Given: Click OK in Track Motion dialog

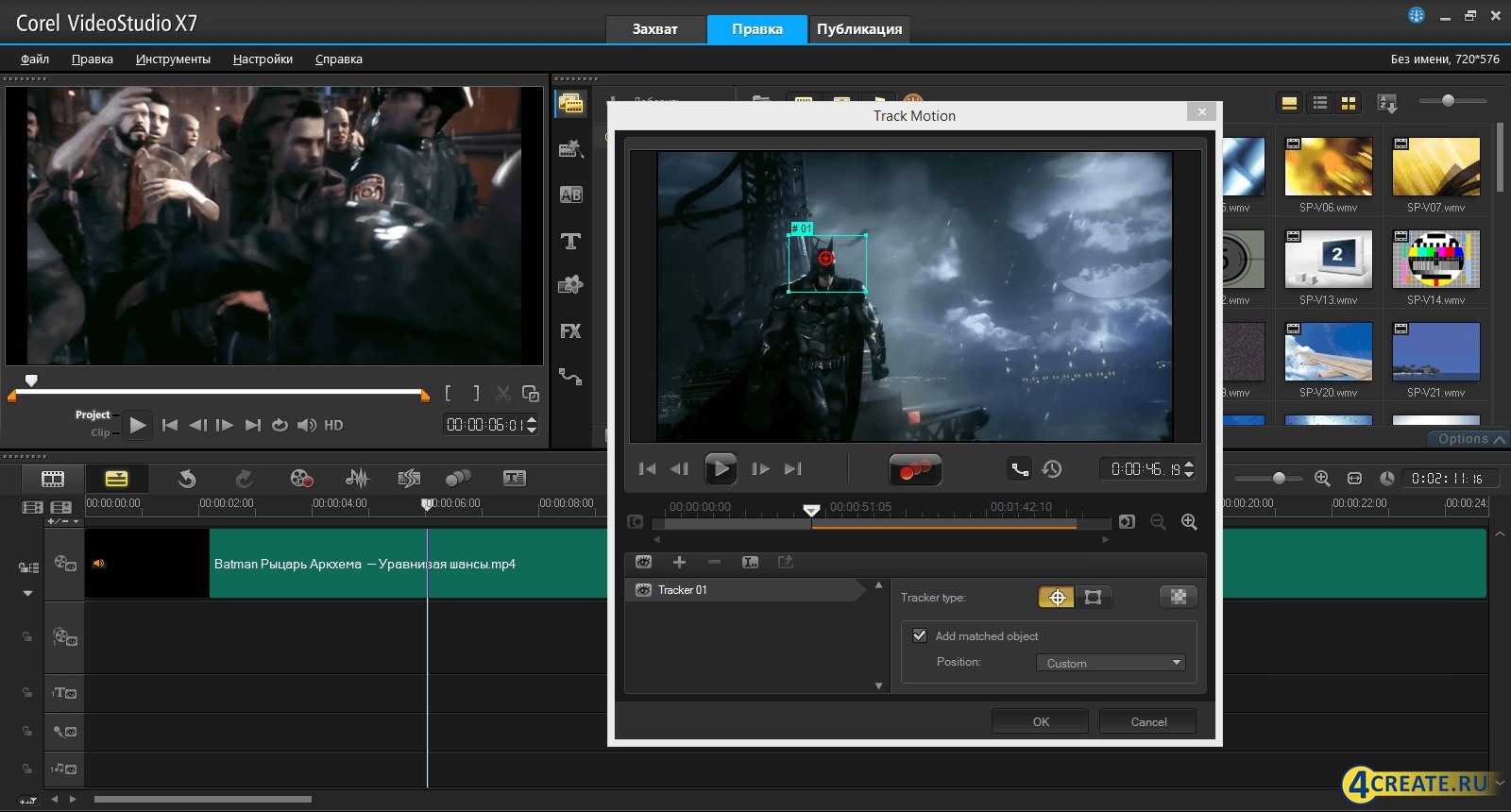Looking at the screenshot, I should pos(1041,721).
